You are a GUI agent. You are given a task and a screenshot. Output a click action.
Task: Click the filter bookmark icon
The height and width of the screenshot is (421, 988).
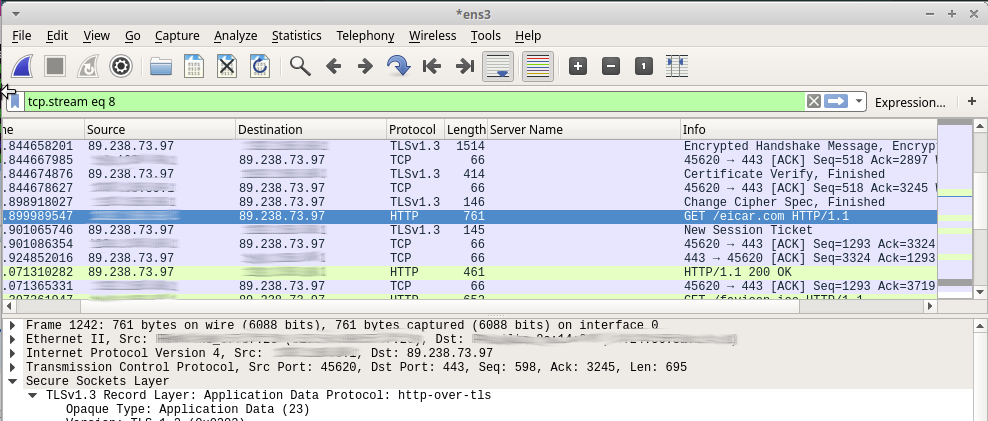coord(14,101)
